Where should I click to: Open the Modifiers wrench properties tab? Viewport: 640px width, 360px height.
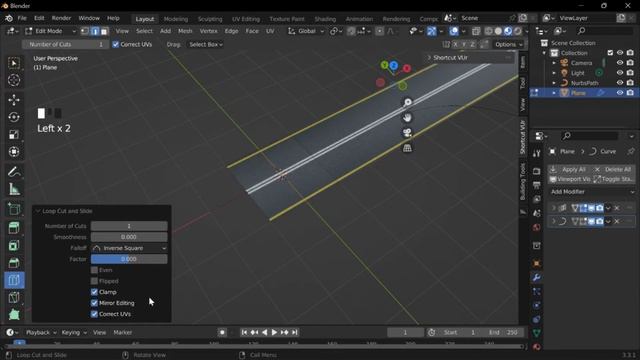(x=536, y=278)
